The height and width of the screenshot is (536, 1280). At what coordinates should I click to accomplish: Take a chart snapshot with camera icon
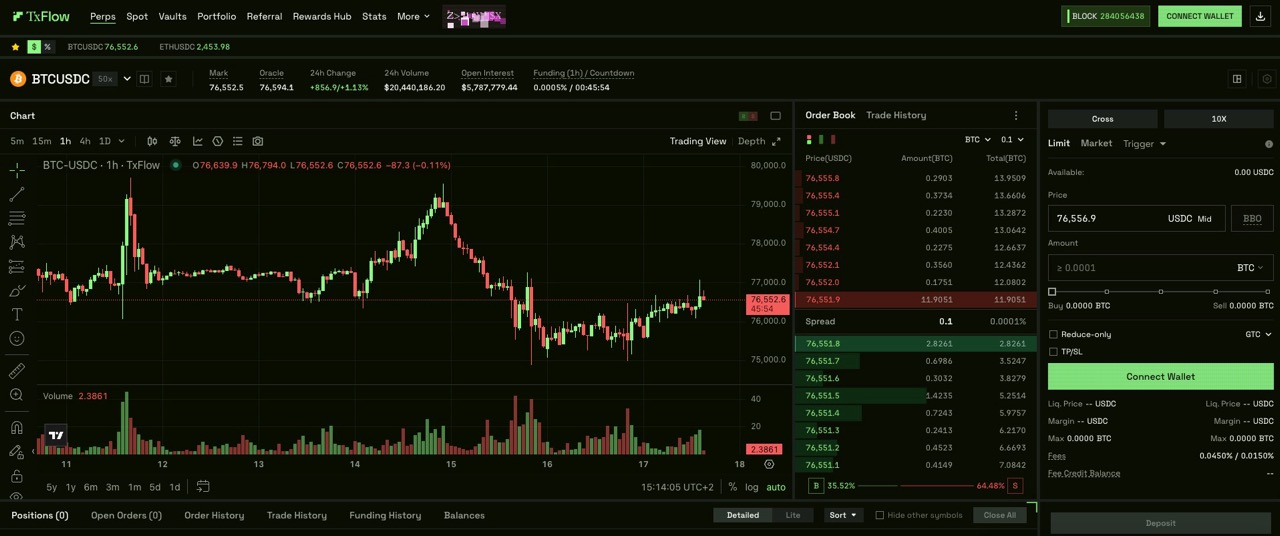[x=258, y=141]
